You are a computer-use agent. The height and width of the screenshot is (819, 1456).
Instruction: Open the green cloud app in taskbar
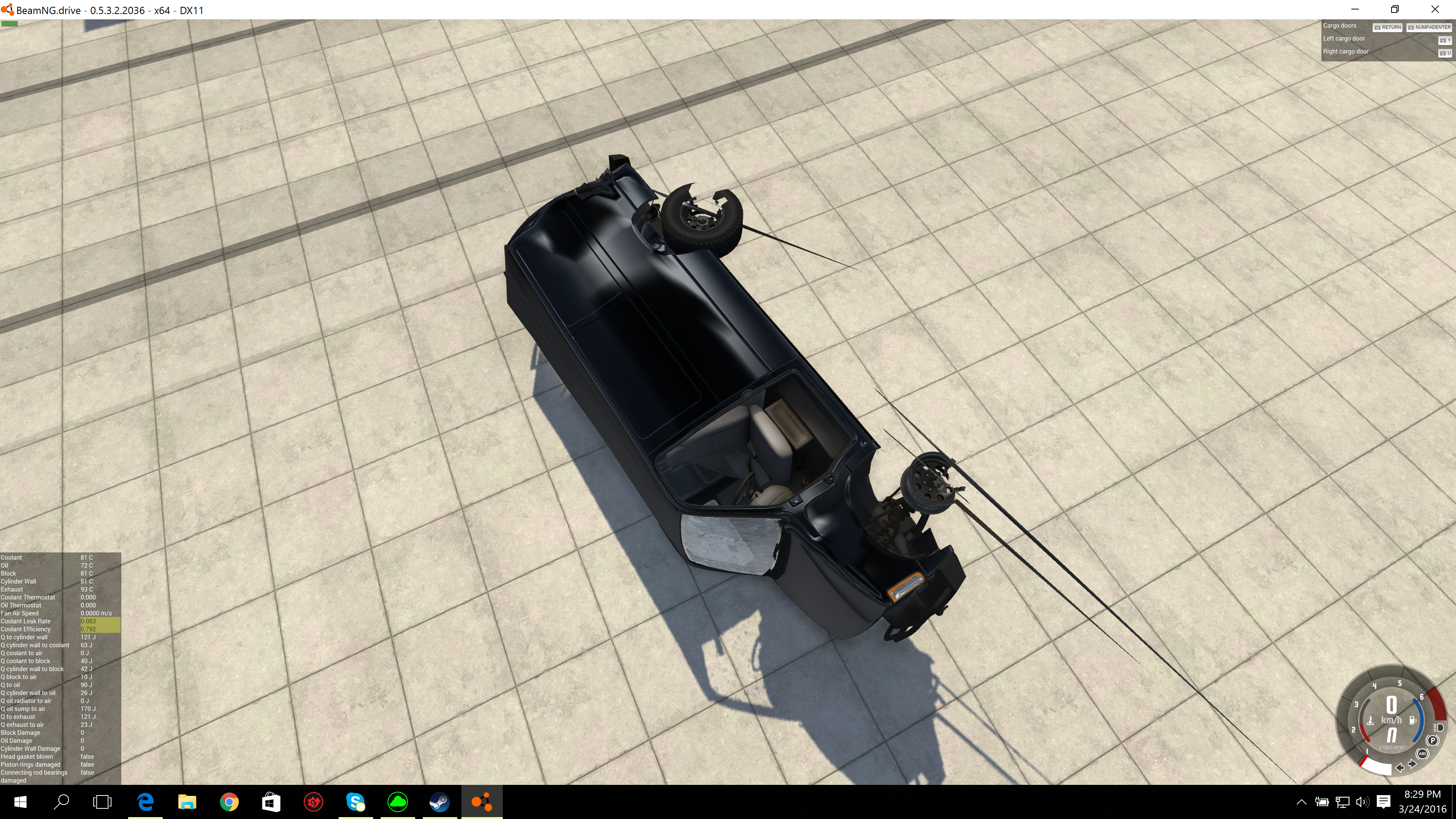[x=398, y=802]
